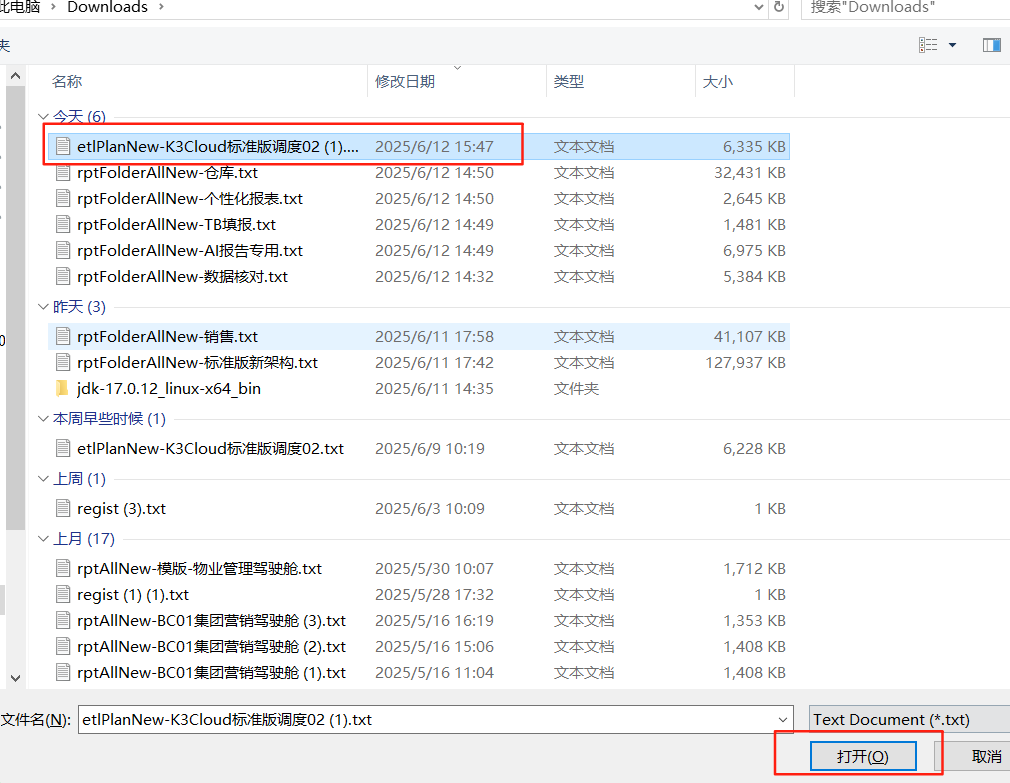Click the jdk-17.0.12_linux-x64_bin folder icon
The height and width of the screenshot is (783, 1010).
pos(63,388)
